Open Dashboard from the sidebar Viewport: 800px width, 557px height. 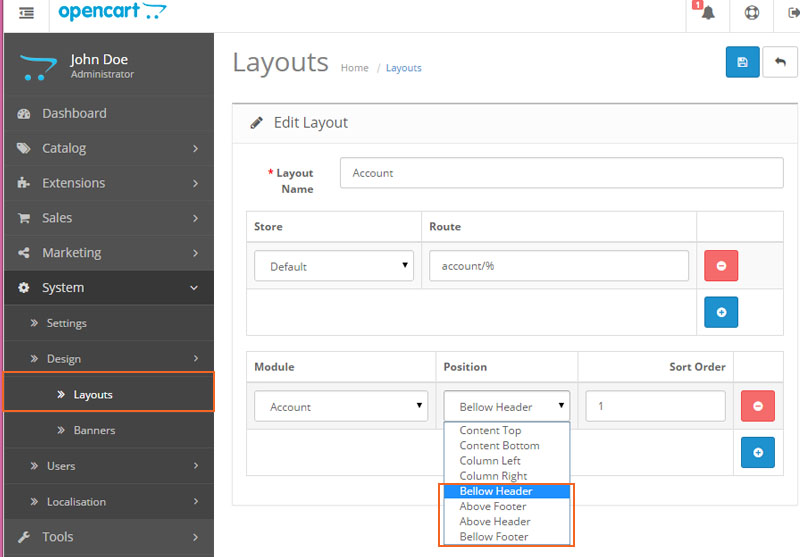[74, 113]
